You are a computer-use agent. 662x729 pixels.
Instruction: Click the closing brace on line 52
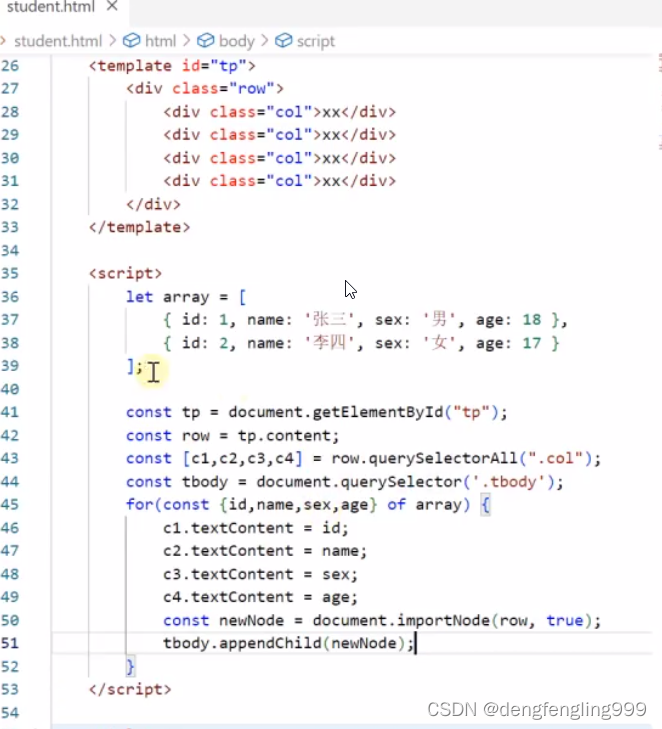(131, 666)
